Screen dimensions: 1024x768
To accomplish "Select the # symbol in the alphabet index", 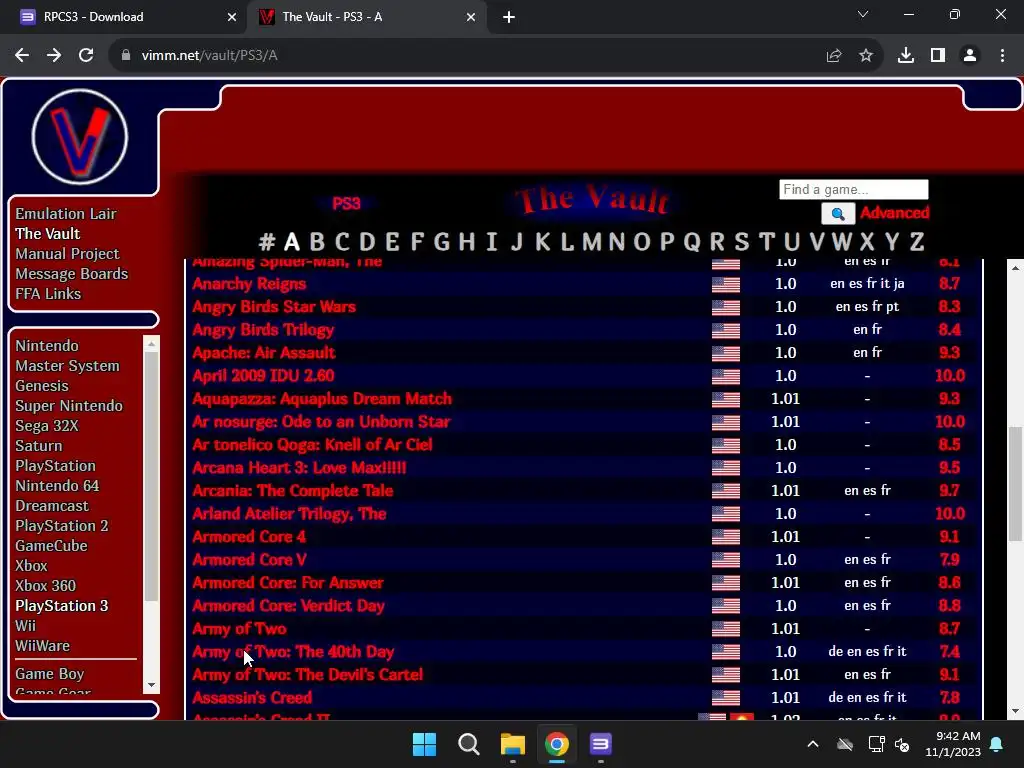I will pos(266,242).
